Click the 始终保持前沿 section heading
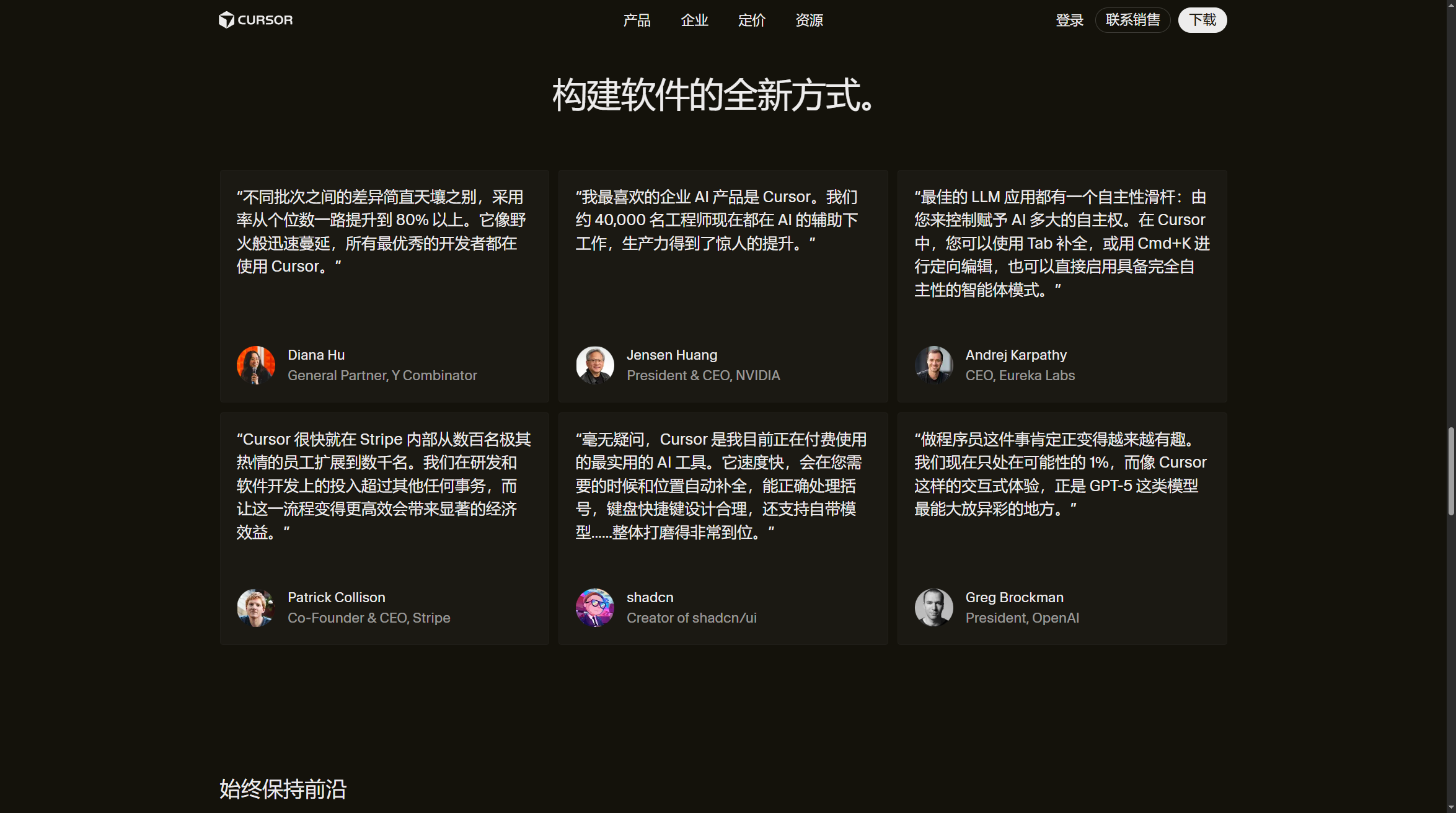Screen dimensions: 1456x813 tap(283, 789)
